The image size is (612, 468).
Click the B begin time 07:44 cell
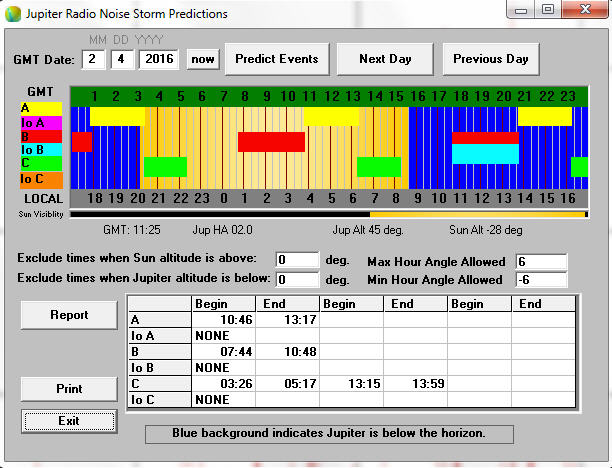tap(224, 352)
